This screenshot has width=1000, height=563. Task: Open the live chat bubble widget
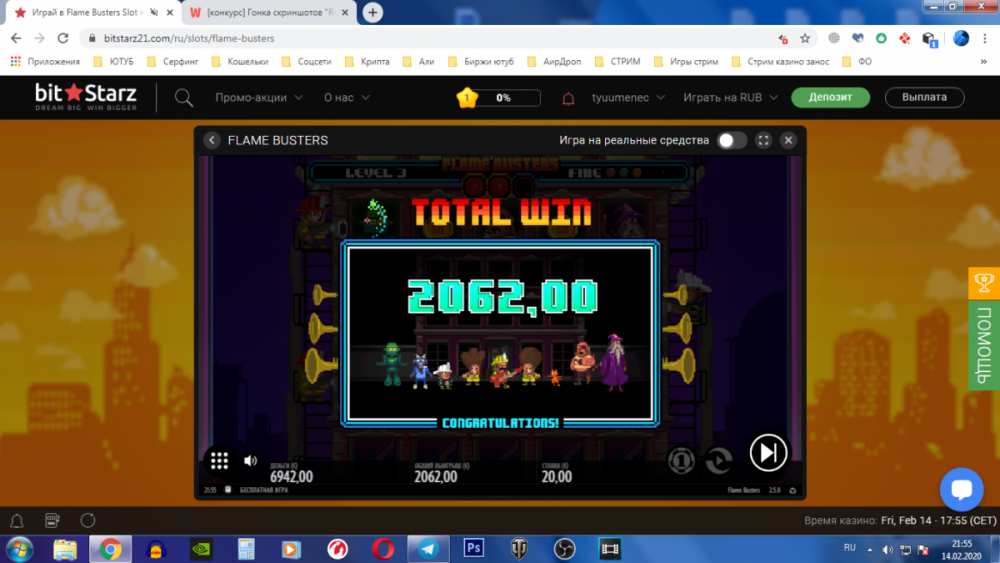tap(961, 489)
